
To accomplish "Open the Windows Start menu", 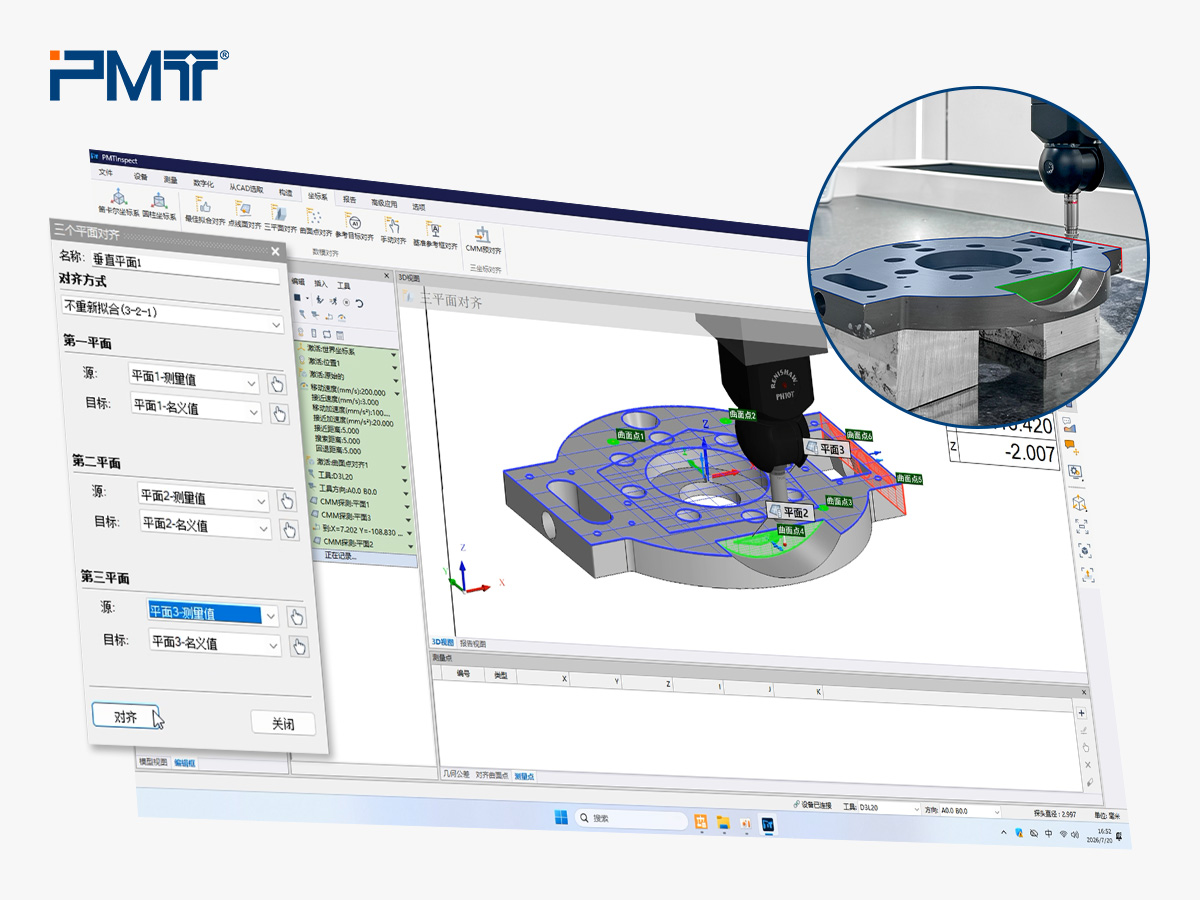I will point(563,818).
